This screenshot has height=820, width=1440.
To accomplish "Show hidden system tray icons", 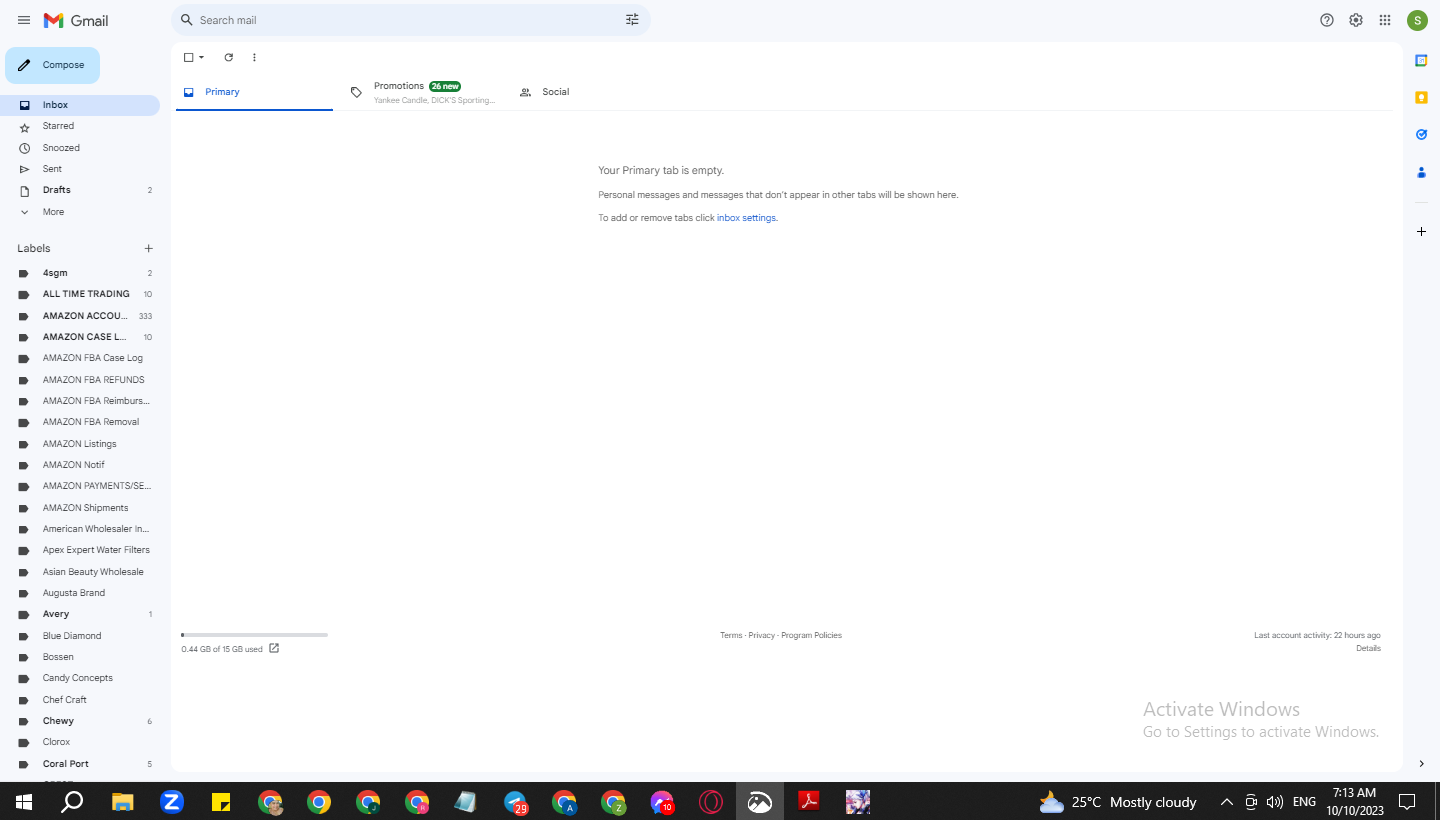I will (x=1227, y=802).
